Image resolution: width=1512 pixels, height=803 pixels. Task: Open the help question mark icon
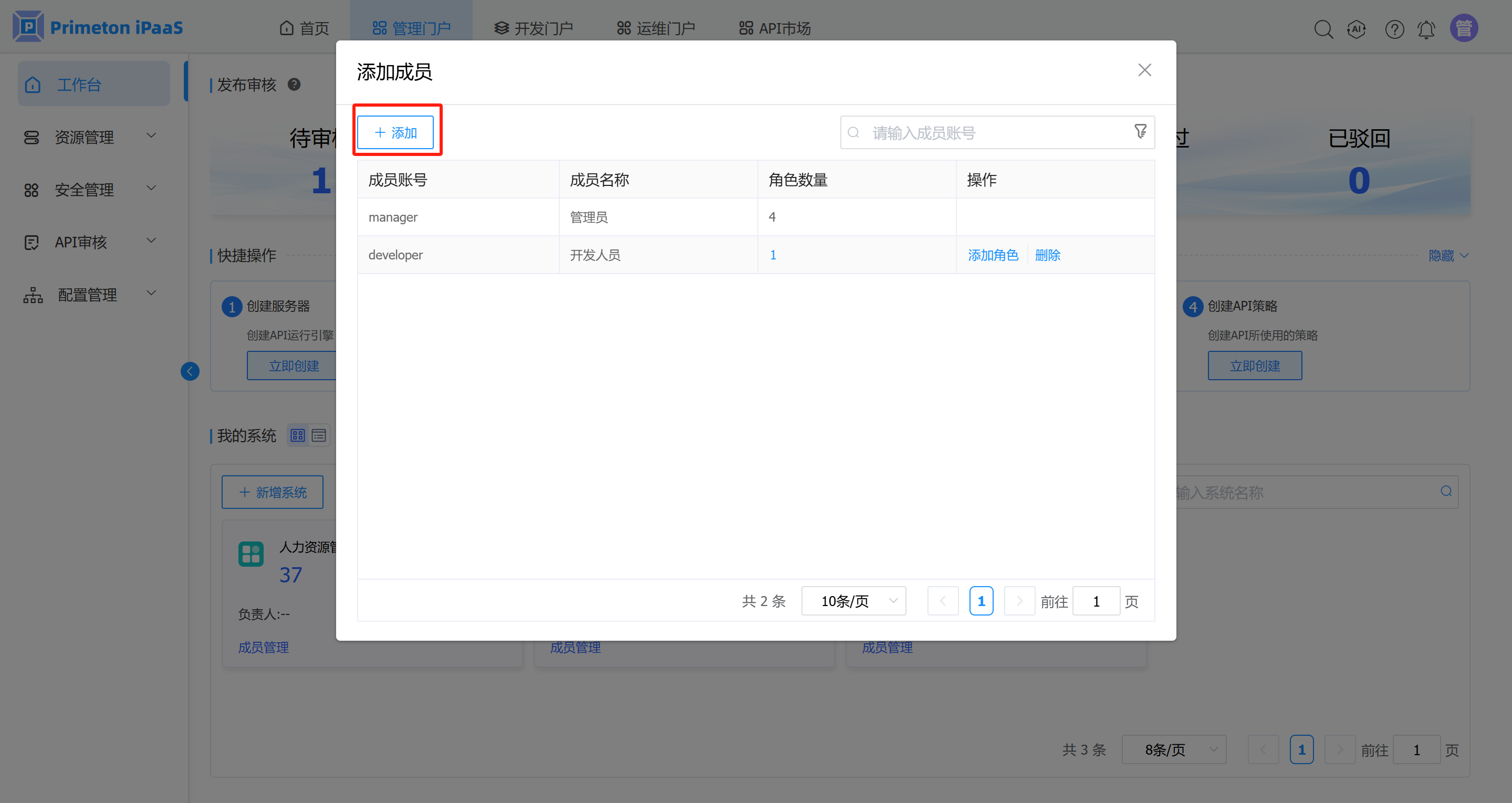tap(1394, 28)
